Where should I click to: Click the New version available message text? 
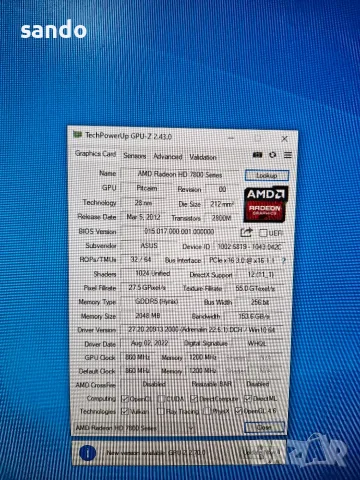coord(156,453)
